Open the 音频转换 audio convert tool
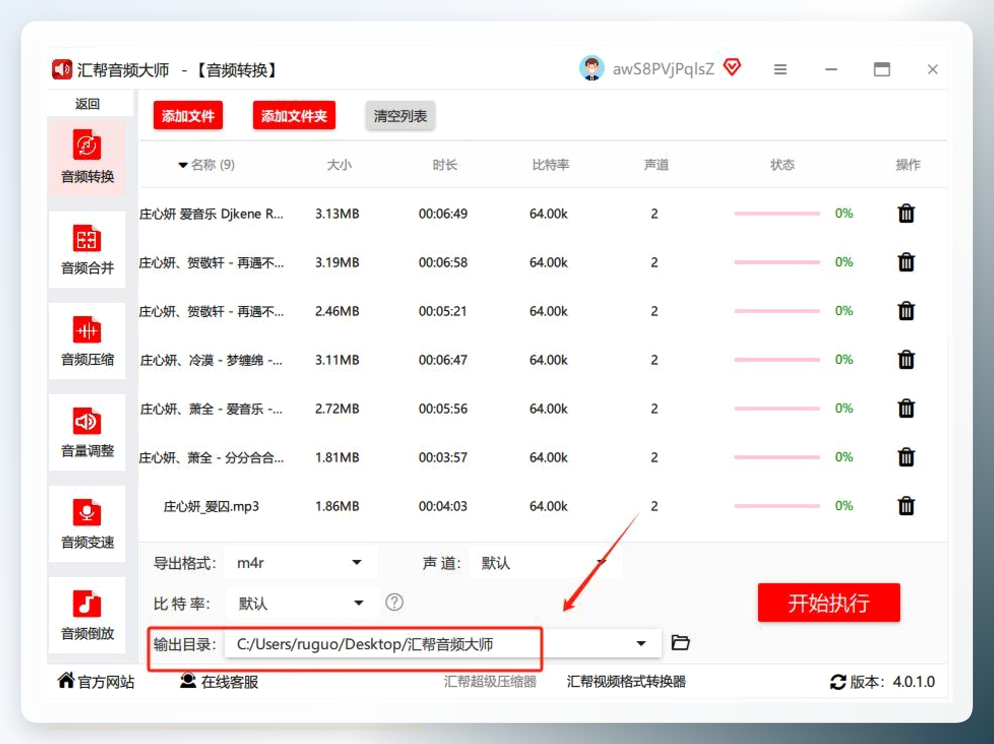This screenshot has width=994, height=744. (87, 158)
